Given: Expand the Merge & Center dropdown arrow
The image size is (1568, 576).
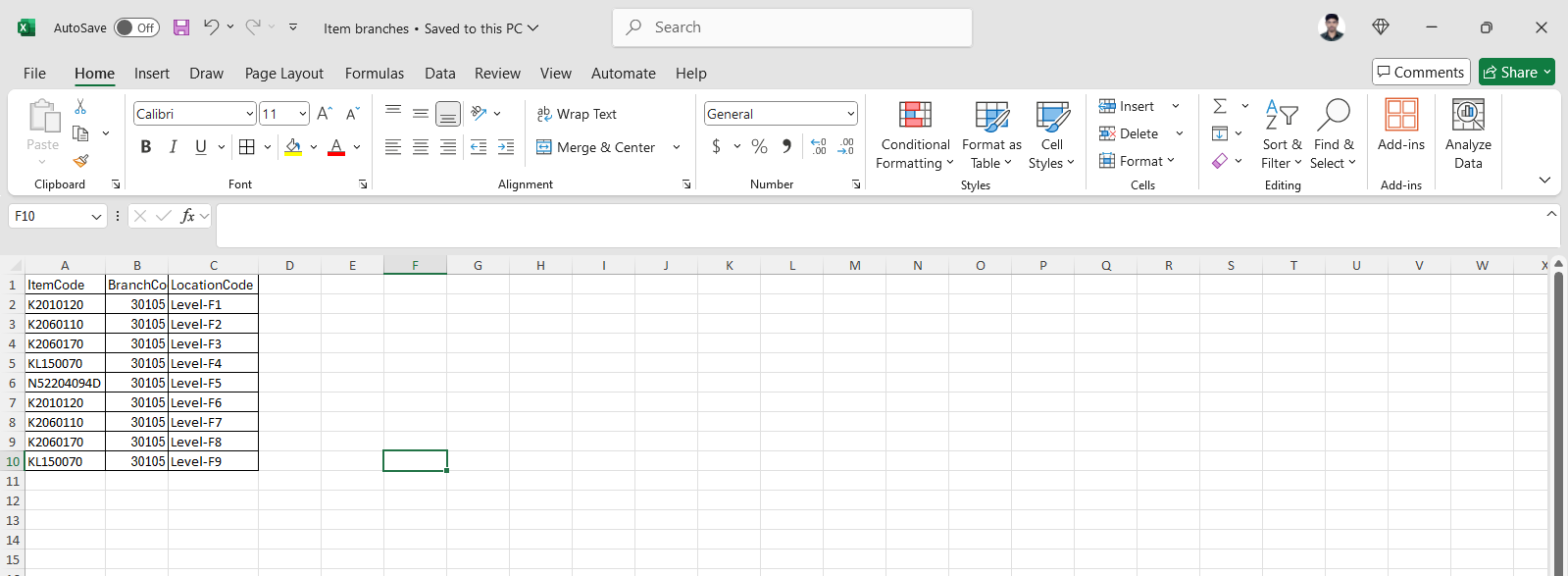Looking at the screenshot, I should 677,147.
